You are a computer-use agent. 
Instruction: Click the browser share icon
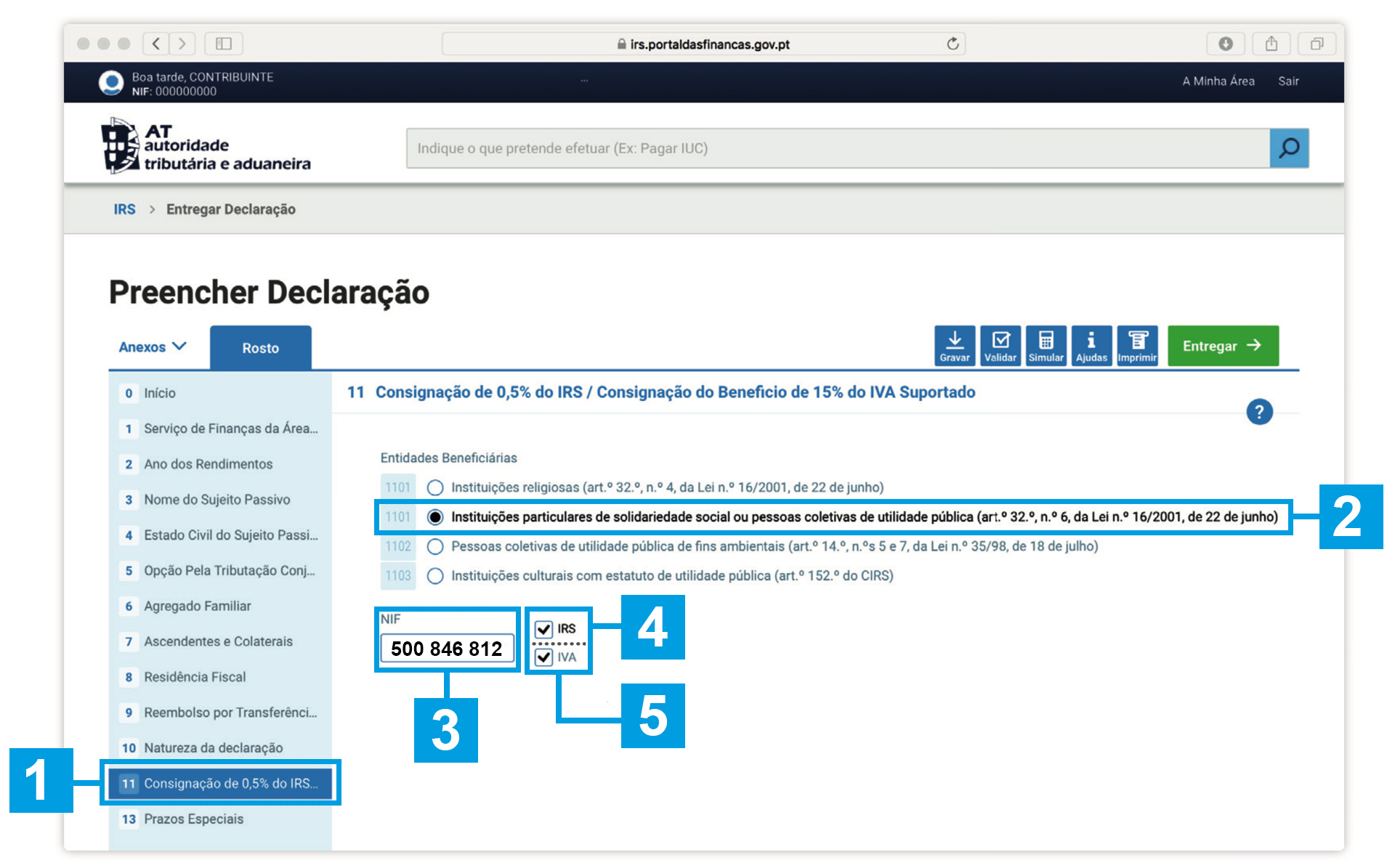coord(1271,44)
